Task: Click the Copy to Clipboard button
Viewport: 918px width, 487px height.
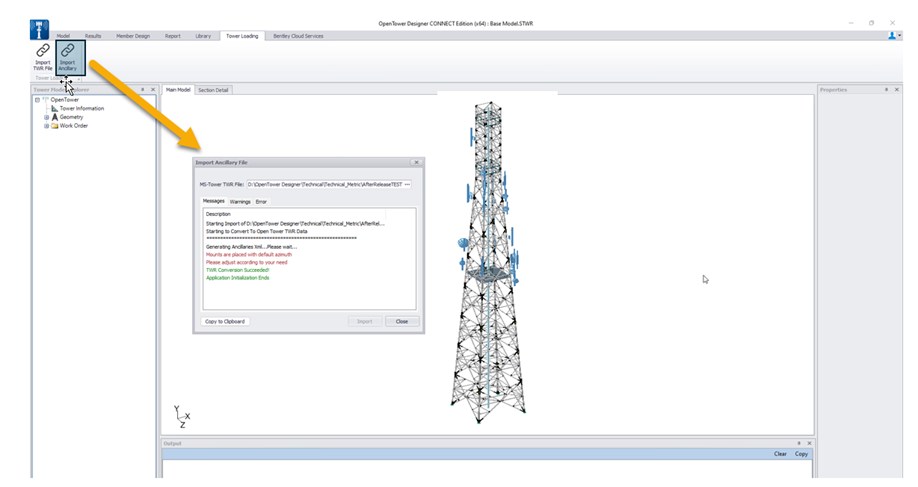Action: click(225, 321)
